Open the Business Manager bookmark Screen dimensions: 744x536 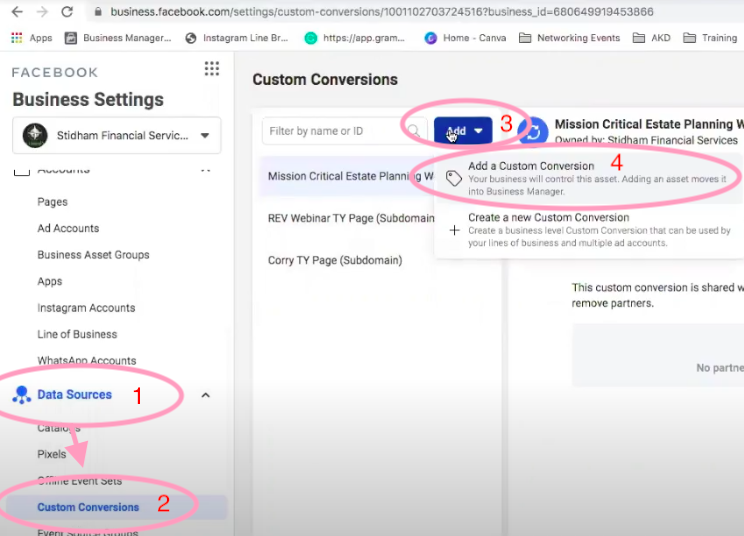tap(118, 38)
